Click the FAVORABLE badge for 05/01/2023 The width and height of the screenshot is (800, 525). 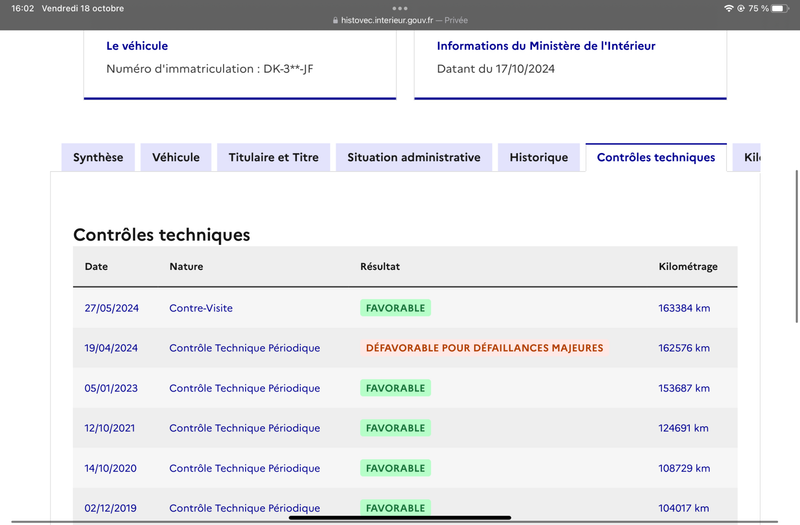click(x=395, y=388)
